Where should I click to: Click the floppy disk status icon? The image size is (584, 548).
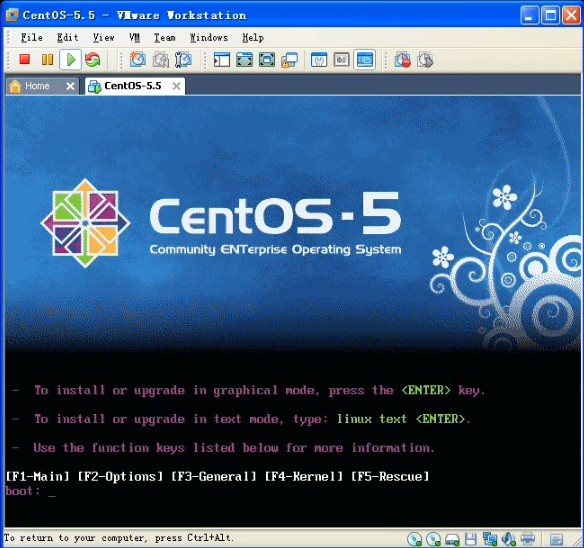471,539
